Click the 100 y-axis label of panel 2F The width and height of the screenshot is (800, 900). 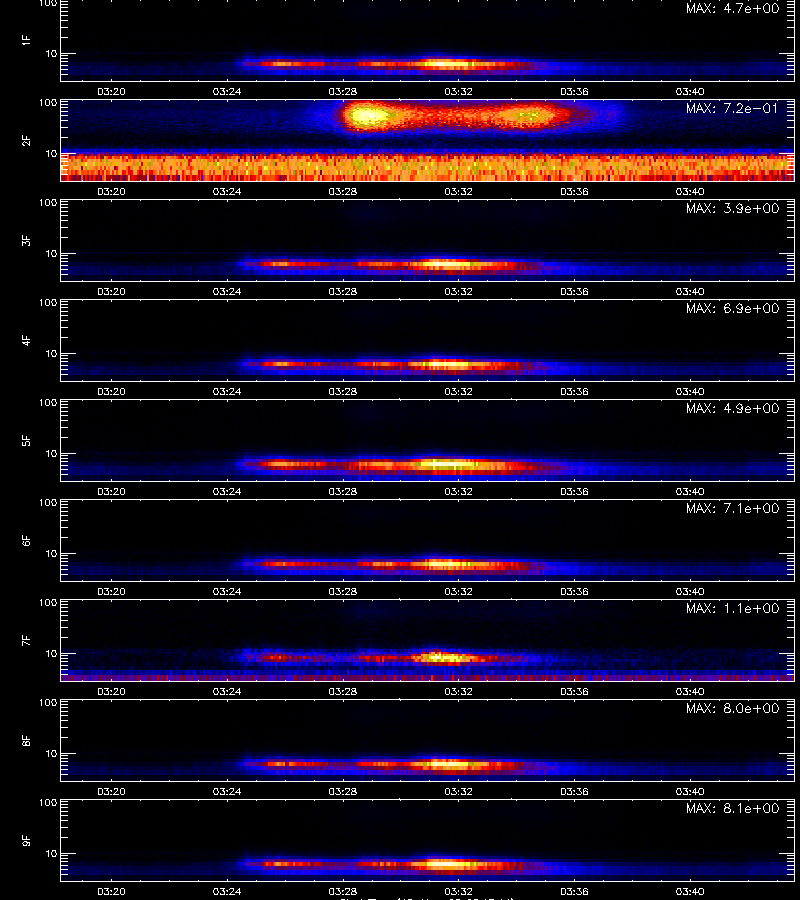[x=48, y=103]
